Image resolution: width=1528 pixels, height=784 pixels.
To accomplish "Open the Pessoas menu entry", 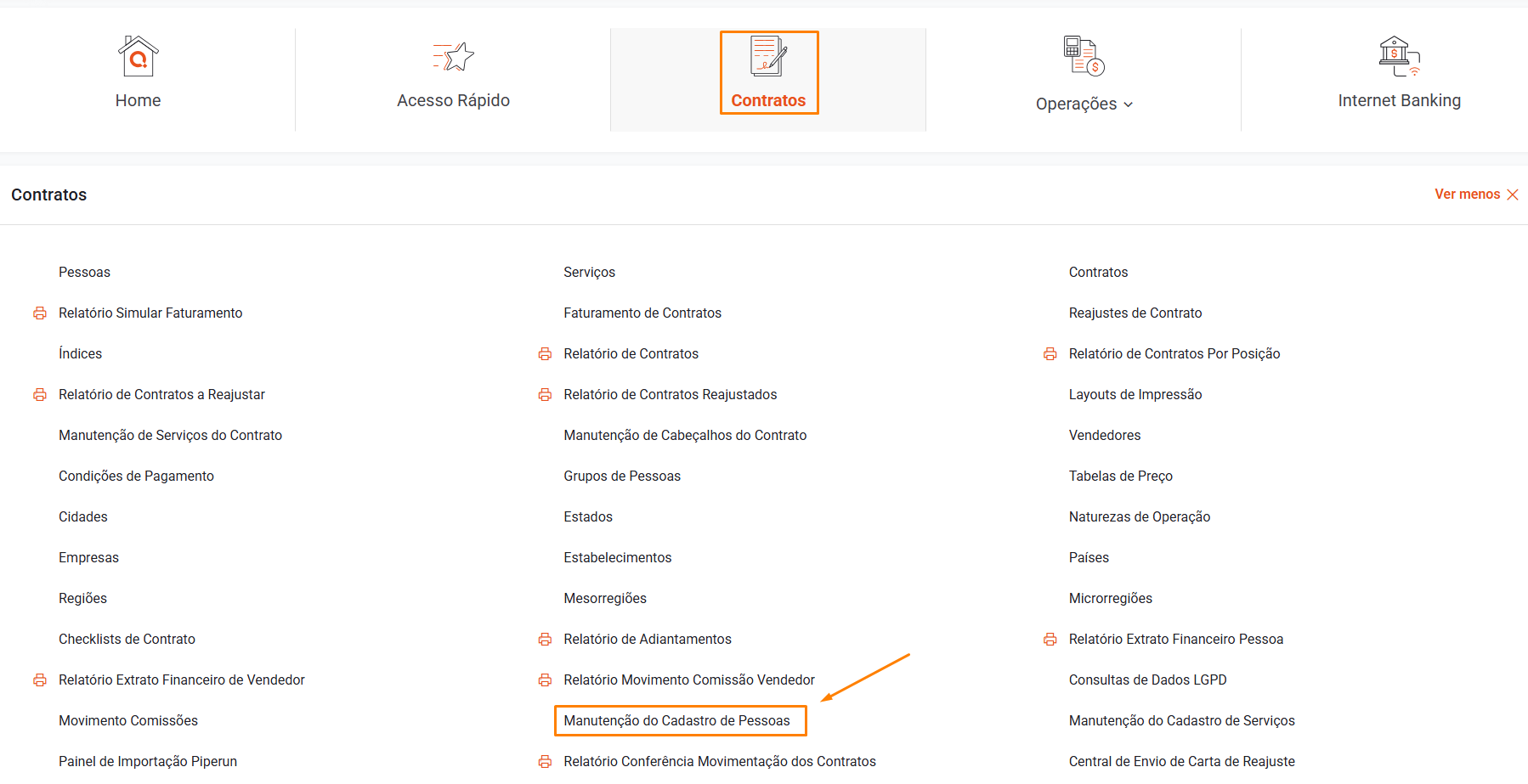I will coord(84,273).
